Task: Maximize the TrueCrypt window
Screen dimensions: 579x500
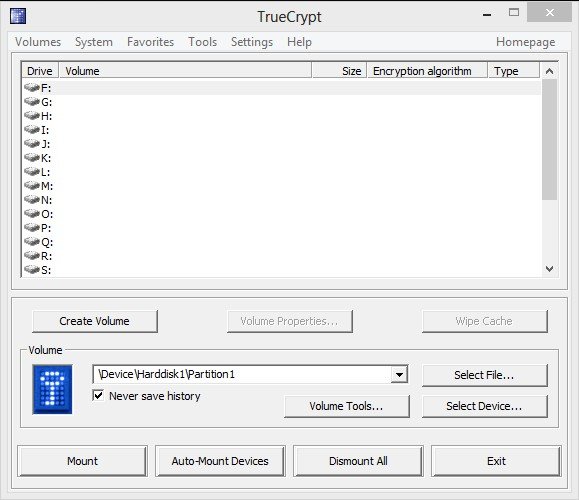Action: 514,13
